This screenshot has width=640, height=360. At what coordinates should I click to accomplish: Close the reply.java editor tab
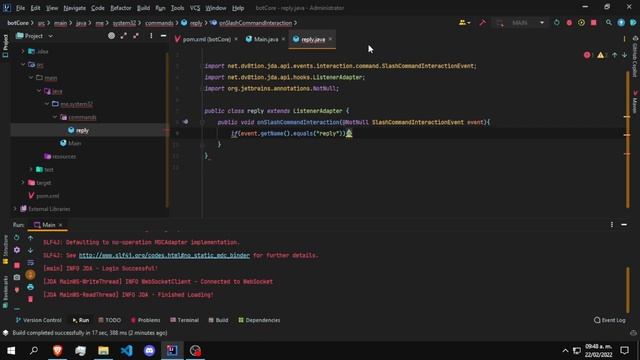click(330, 39)
